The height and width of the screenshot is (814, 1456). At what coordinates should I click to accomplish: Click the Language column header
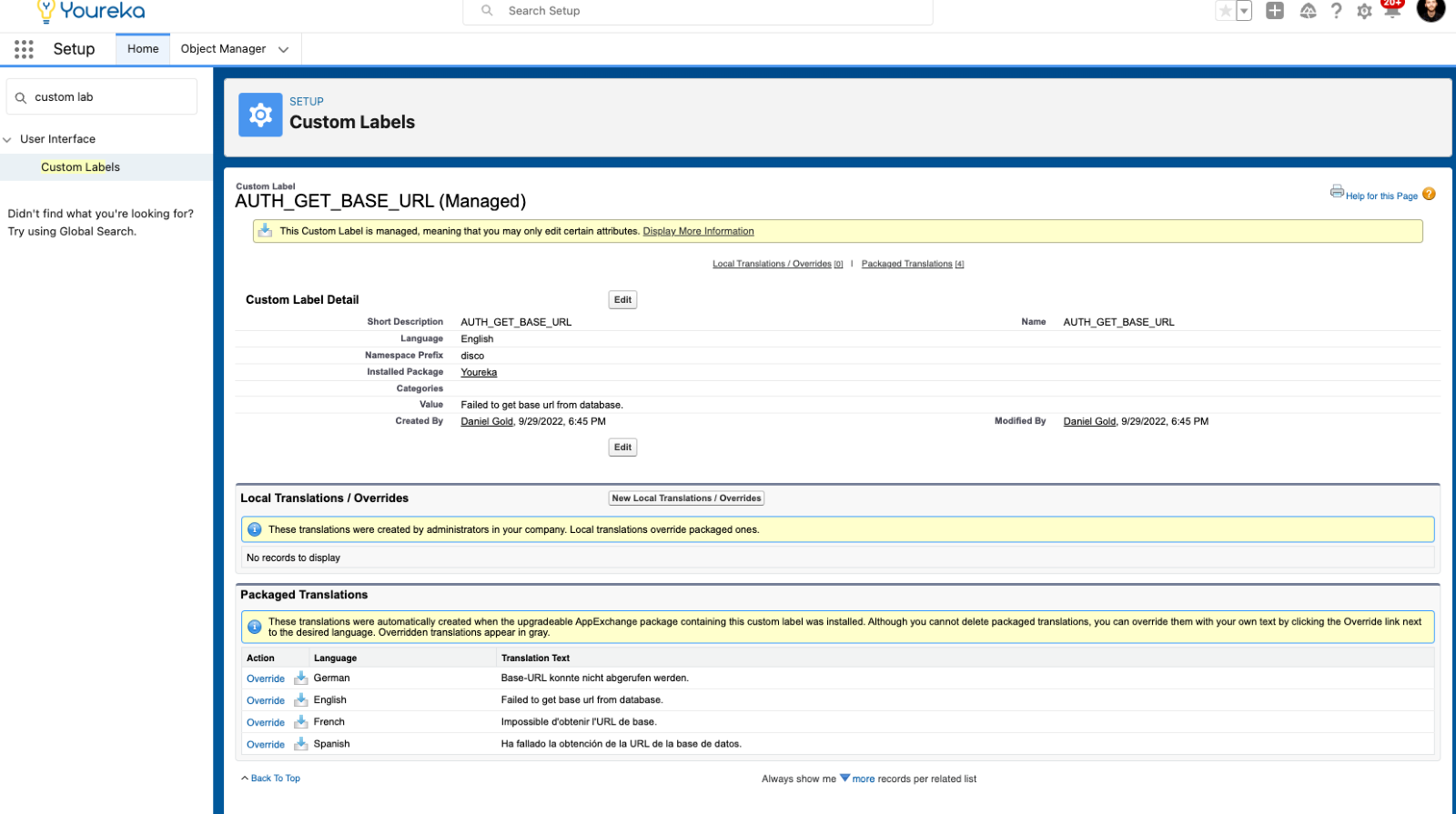pyautogui.click(x=335, y=658)
